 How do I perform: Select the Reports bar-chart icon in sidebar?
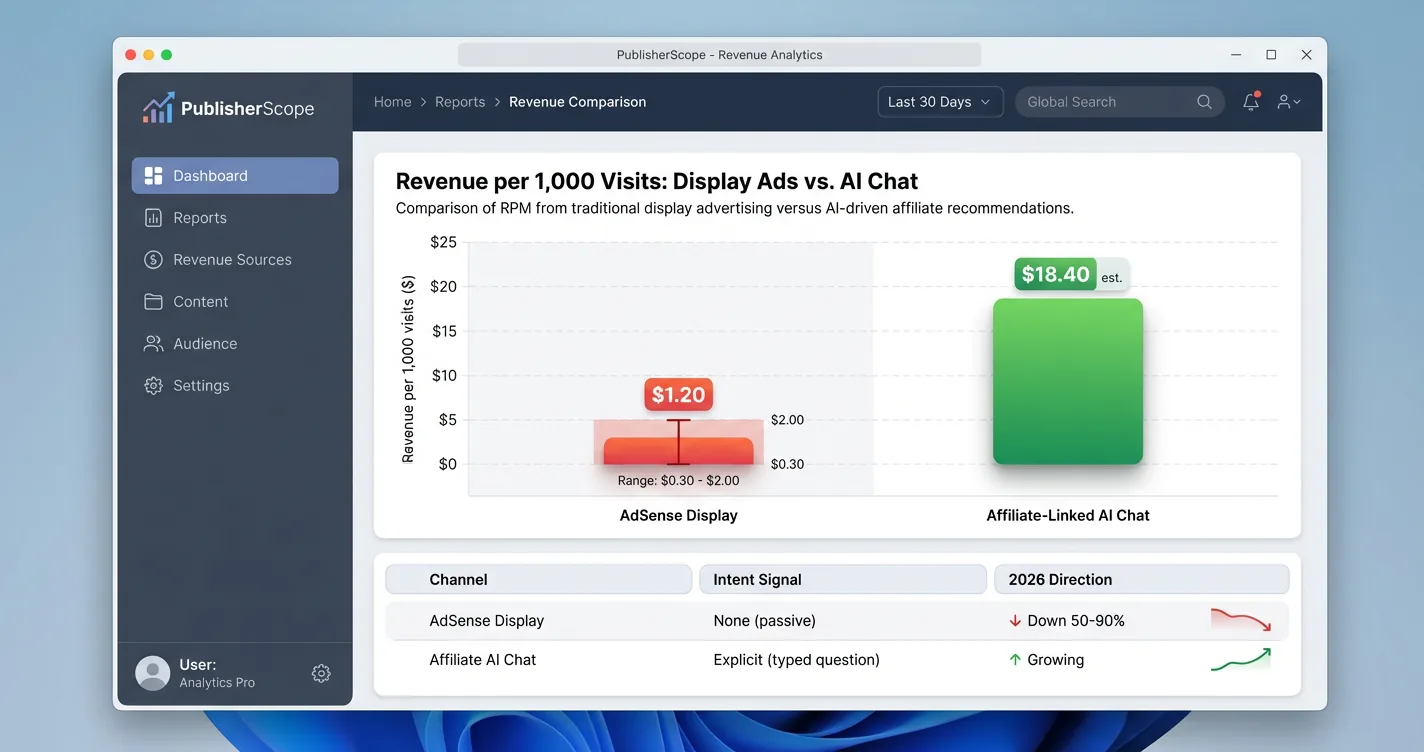tap(153, 217)
